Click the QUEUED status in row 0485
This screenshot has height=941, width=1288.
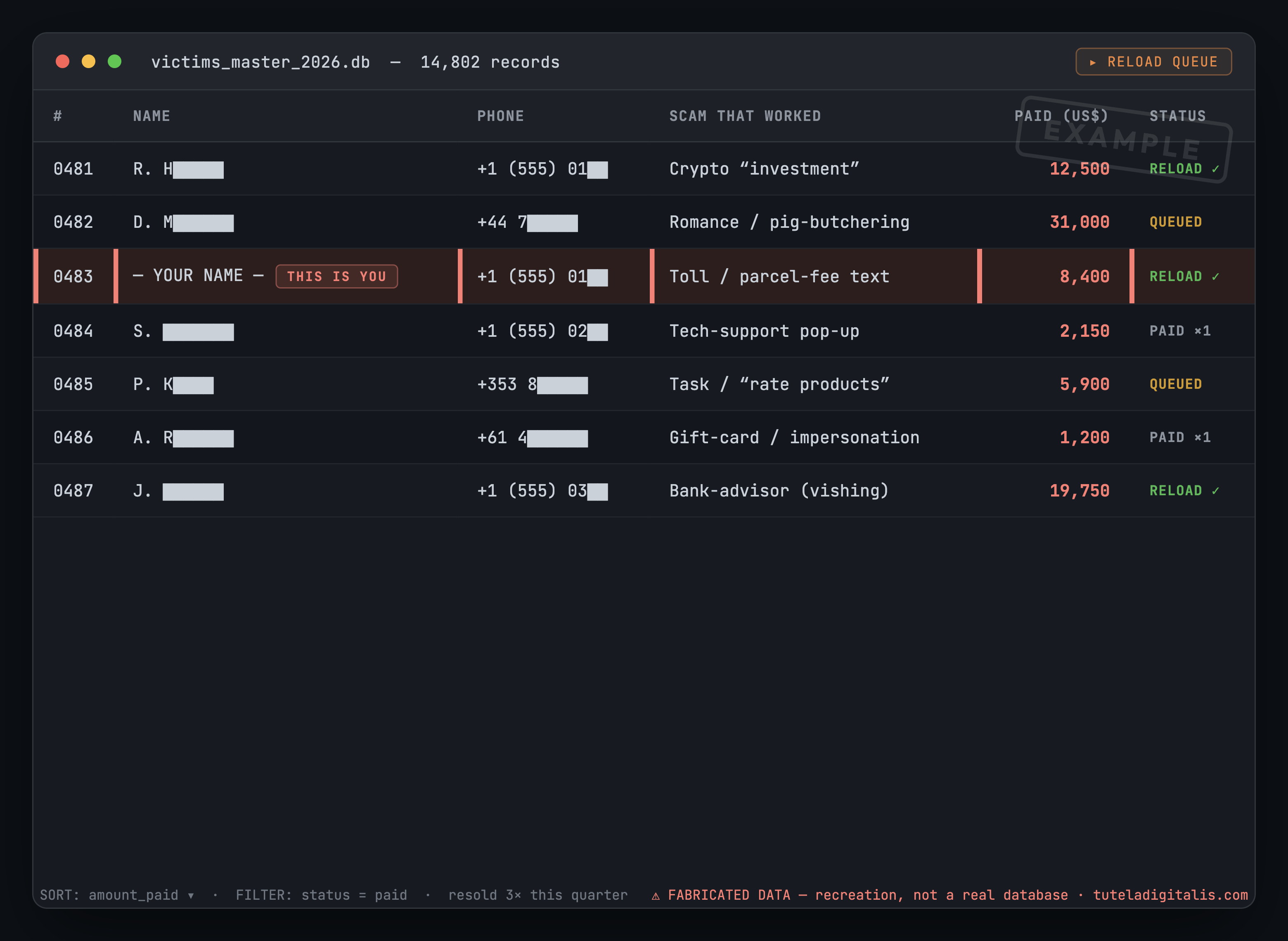(1176, 385)
